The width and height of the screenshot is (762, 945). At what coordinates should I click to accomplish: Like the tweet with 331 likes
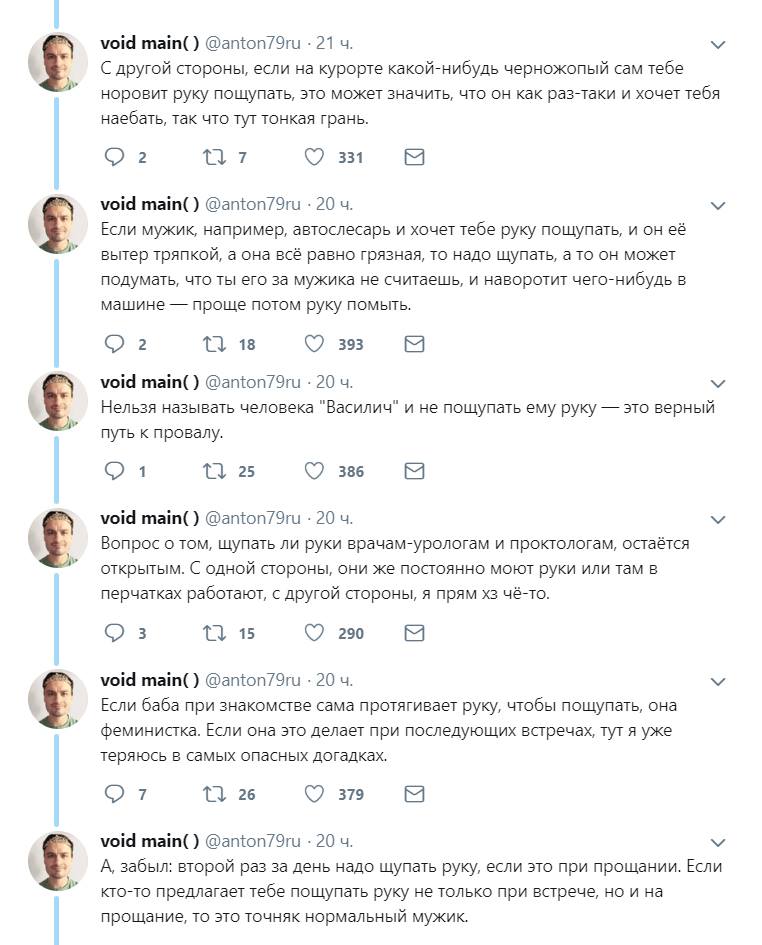(x=313, y=157)
